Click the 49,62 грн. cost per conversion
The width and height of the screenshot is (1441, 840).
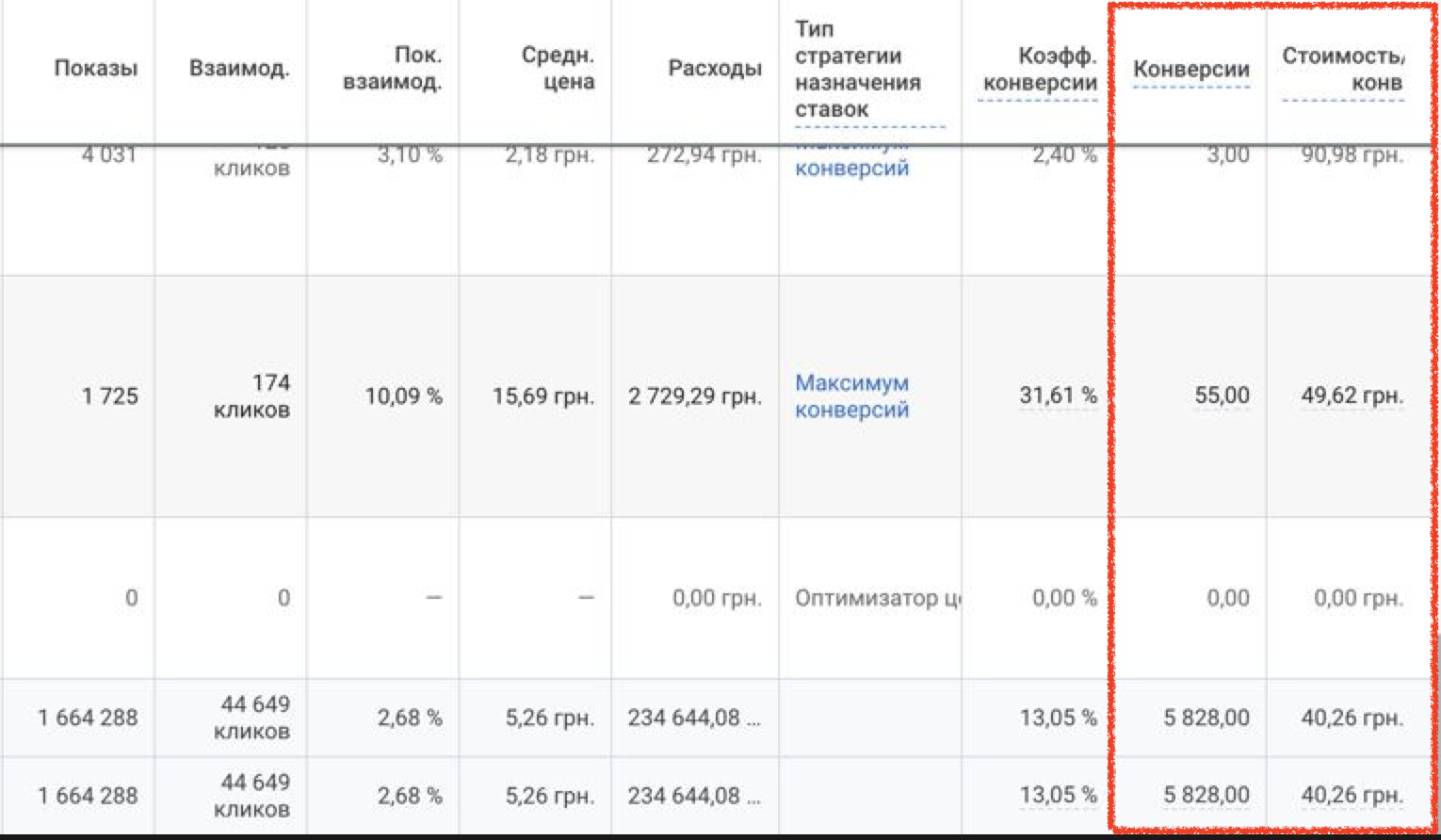pyautogui.click(x=1352, y=396)
